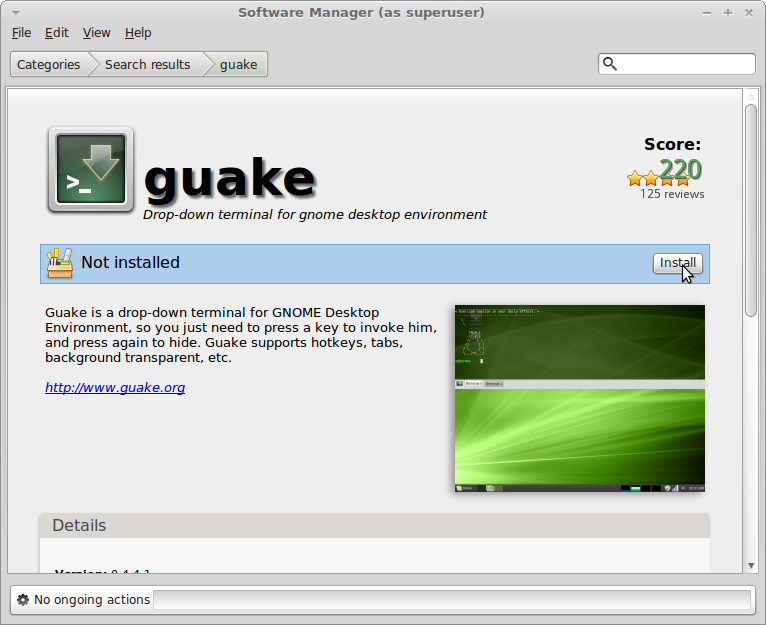Select the guake breadcrumb
766x625 pixels.
(238, 65)
